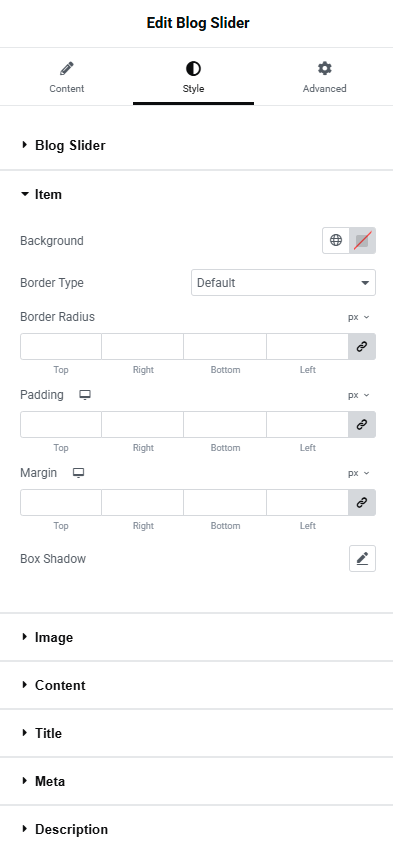Open Padding px unit selector
This screenshot has width=393, height=852.
pos(359,395)
